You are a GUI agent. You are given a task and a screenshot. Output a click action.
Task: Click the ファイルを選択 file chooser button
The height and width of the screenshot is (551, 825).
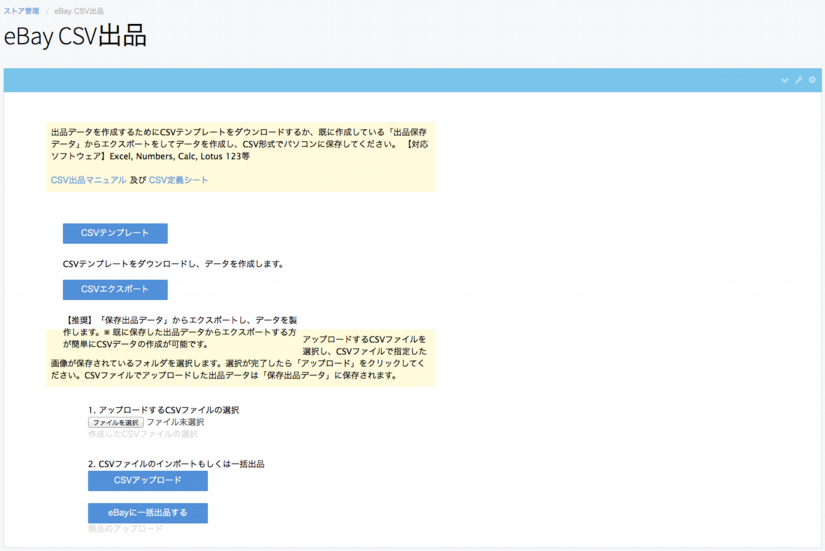(x=115, y=423)
